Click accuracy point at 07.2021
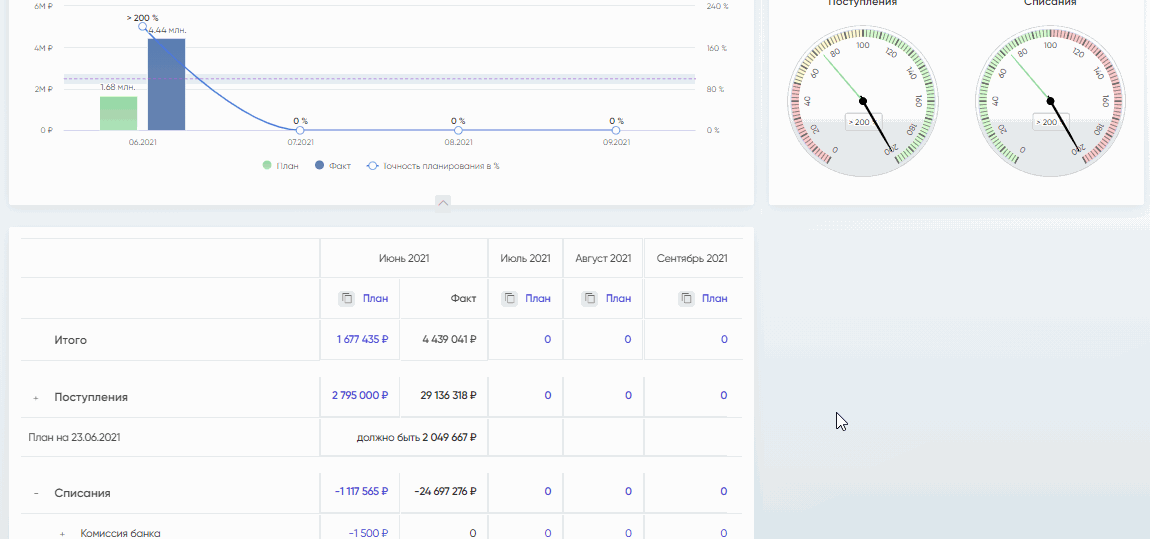This screenshot has width=1150, height=539. [300, 130]
